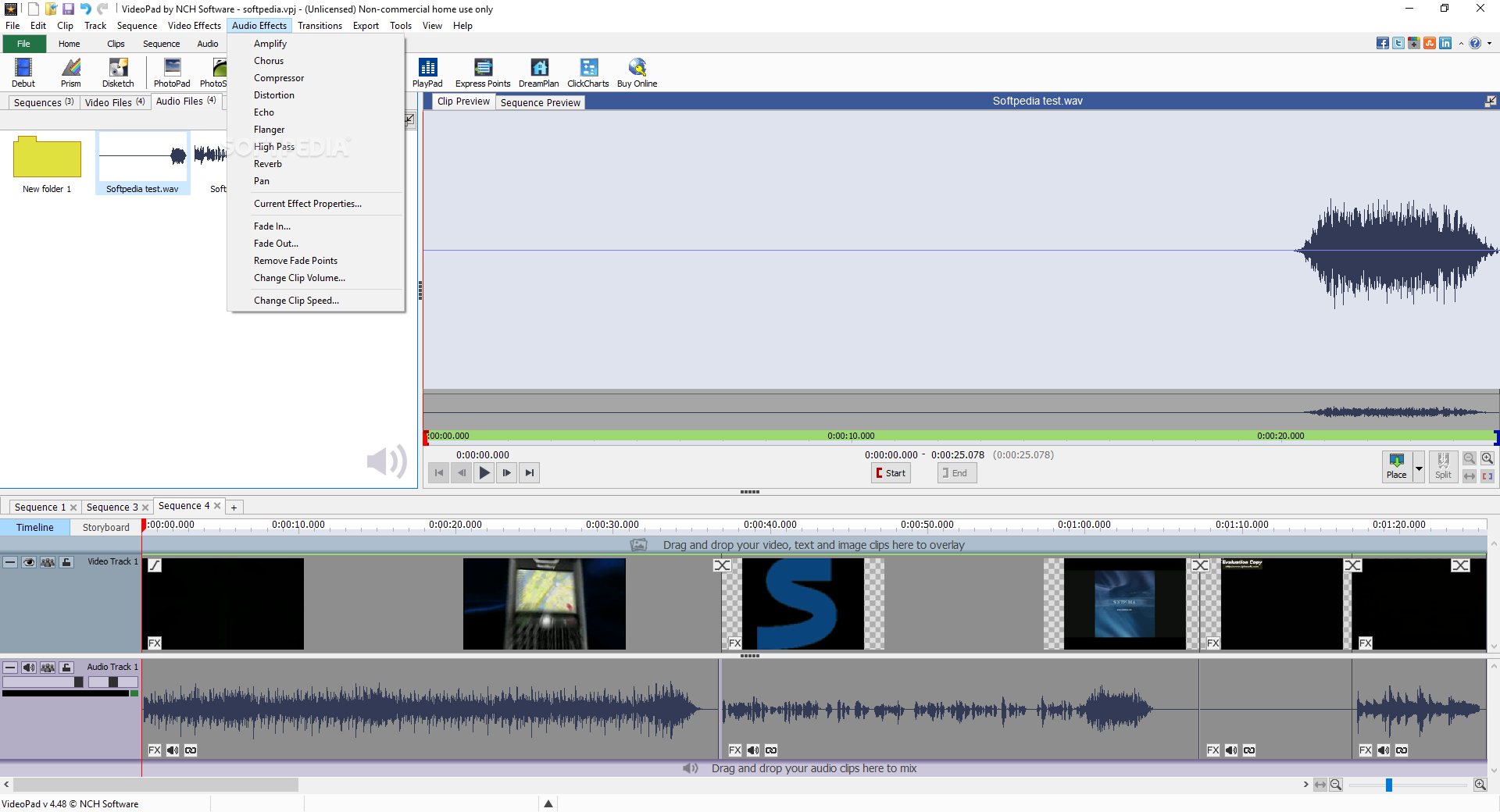Open Express Points tool
1500x812 pixels.
483,73
